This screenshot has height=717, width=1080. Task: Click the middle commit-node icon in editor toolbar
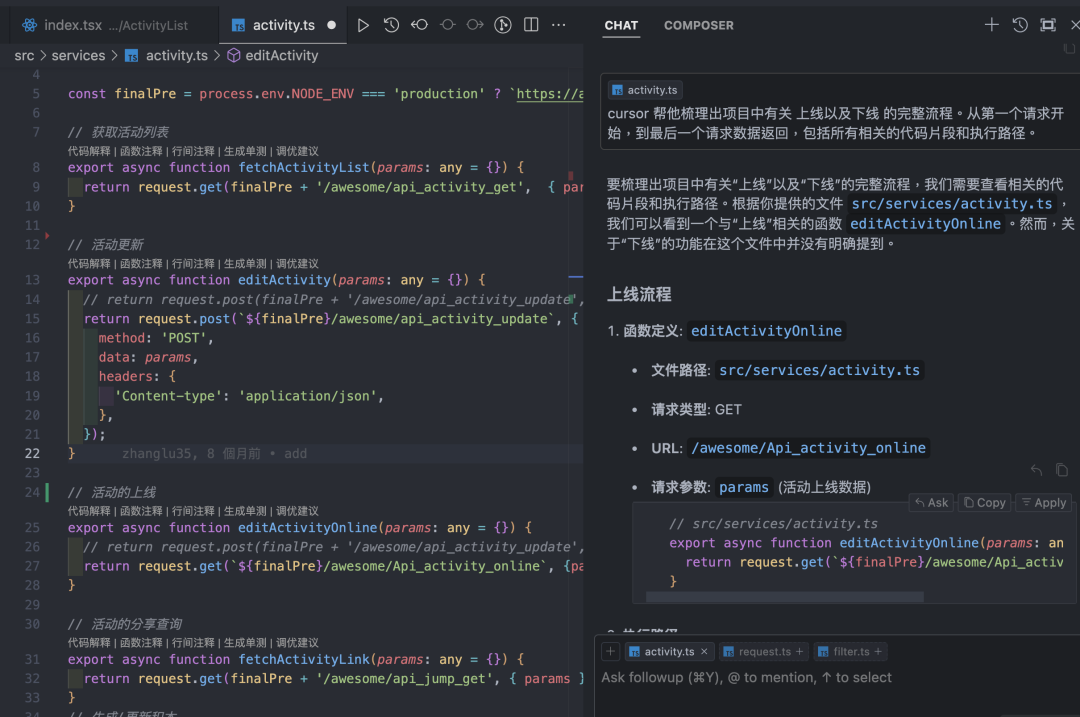(x=448, y=25)
